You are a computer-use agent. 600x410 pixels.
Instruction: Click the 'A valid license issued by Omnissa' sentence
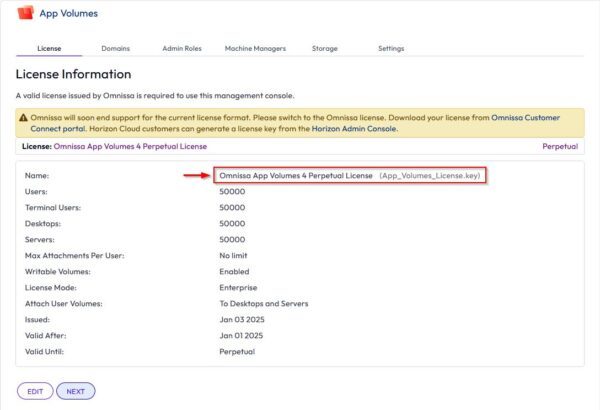155,96
